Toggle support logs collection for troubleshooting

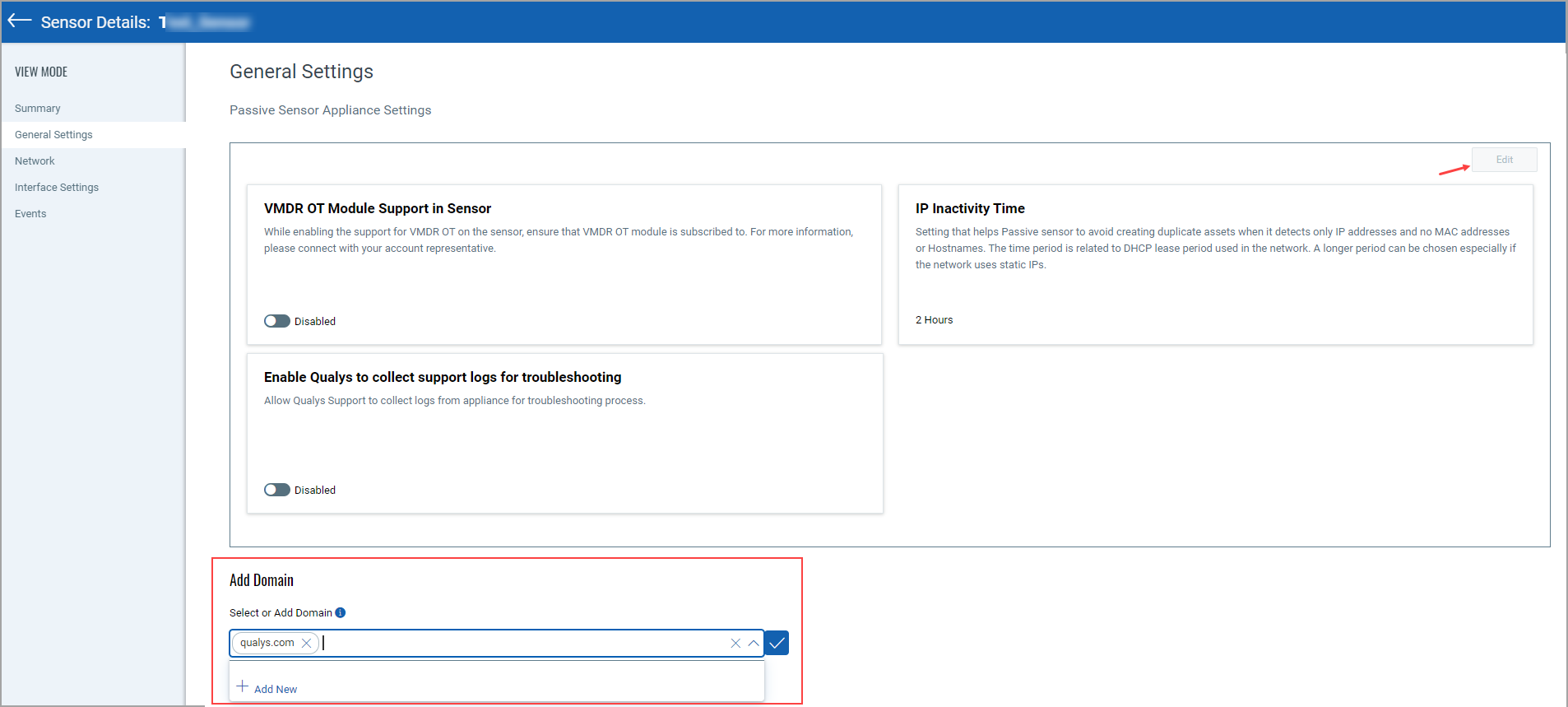[277, 490]
